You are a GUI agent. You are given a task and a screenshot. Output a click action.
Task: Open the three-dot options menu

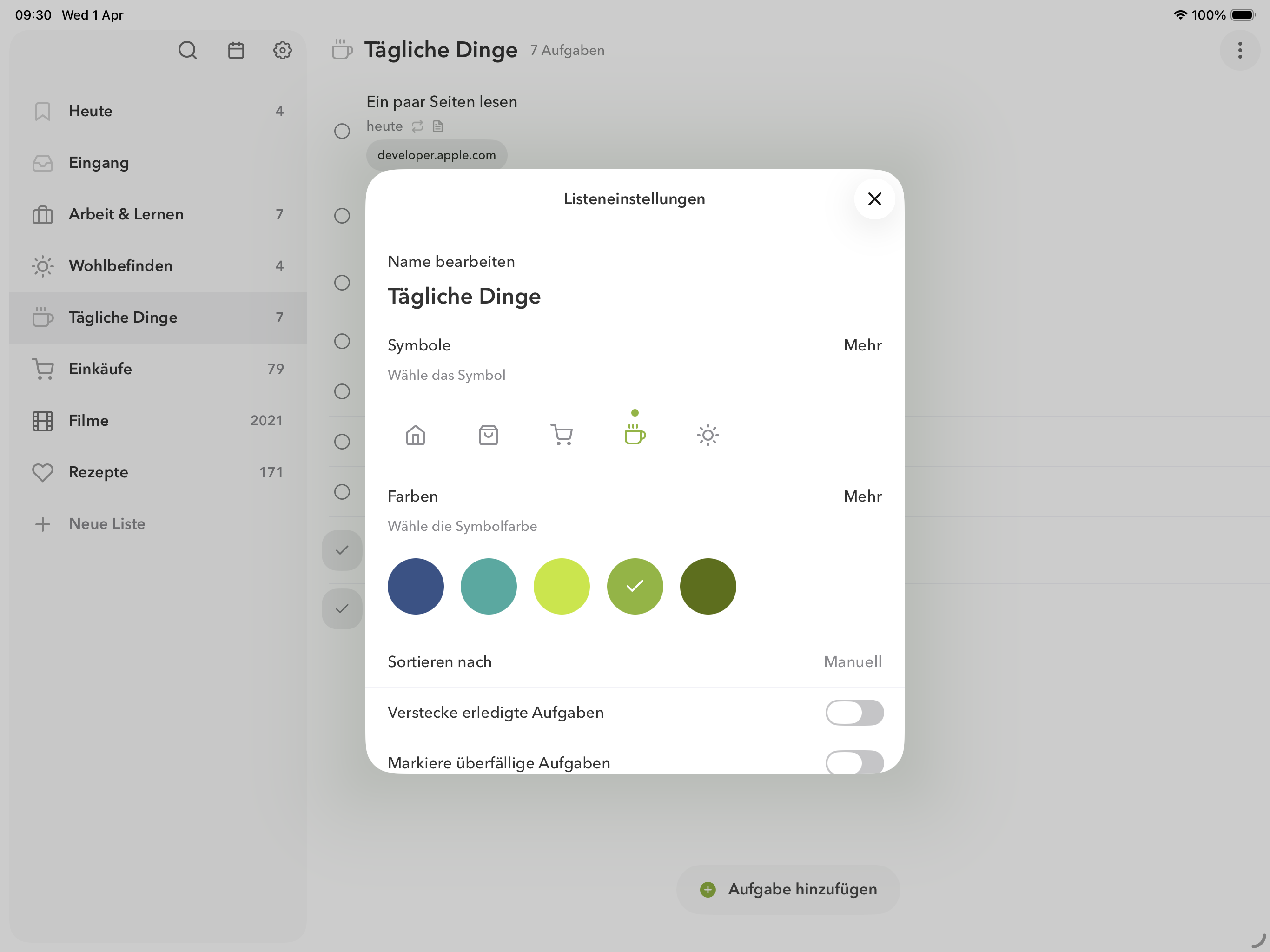pos(1240,51)
